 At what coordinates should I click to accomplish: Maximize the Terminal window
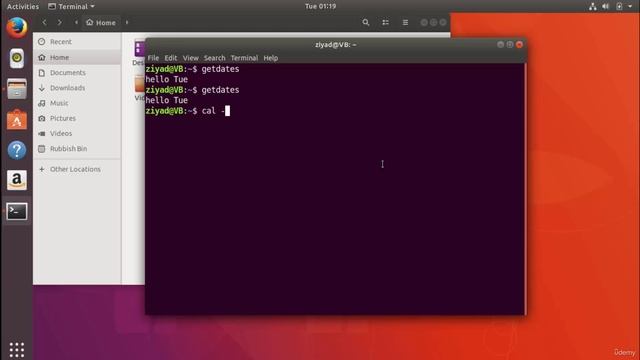point(510,44)
